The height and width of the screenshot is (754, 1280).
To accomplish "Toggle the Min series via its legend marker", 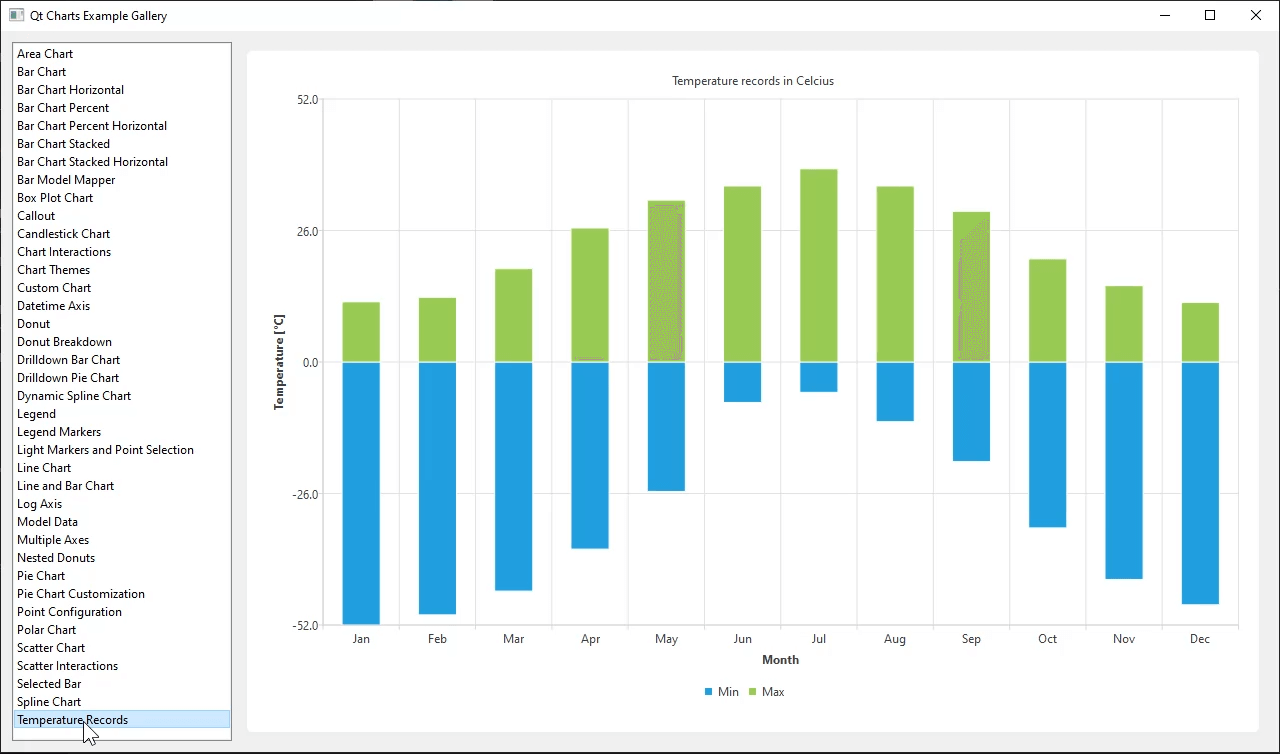I will [721, 691].
